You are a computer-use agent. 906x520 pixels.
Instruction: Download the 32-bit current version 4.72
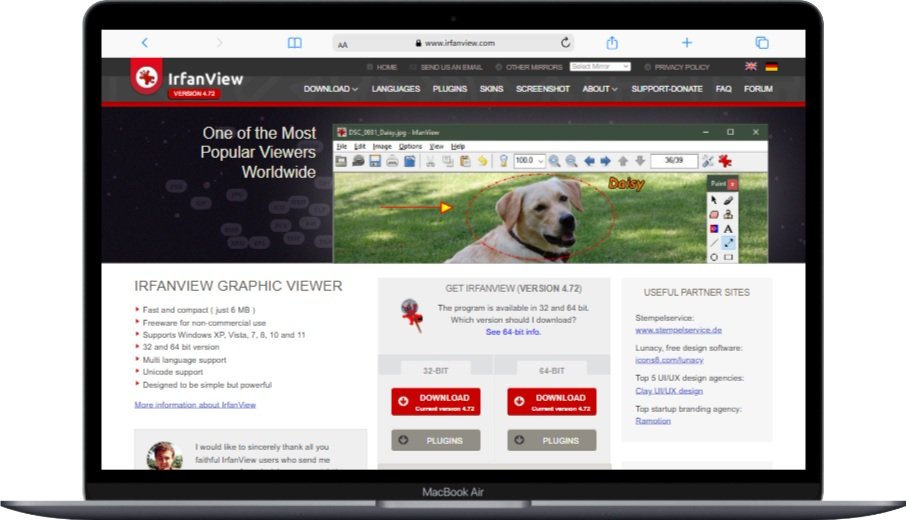[436, 402]
